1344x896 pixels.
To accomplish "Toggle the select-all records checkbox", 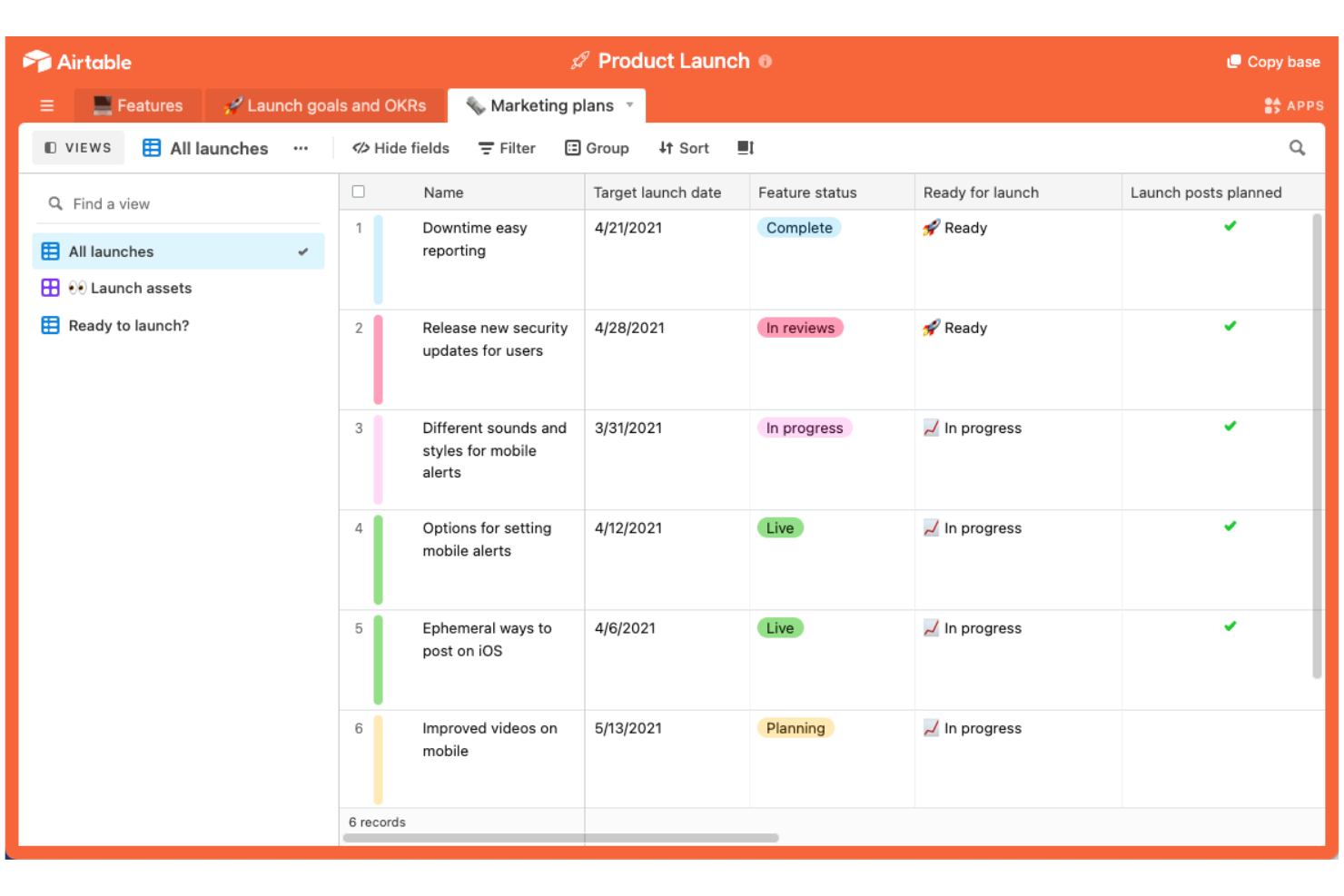I will point(359,192).
